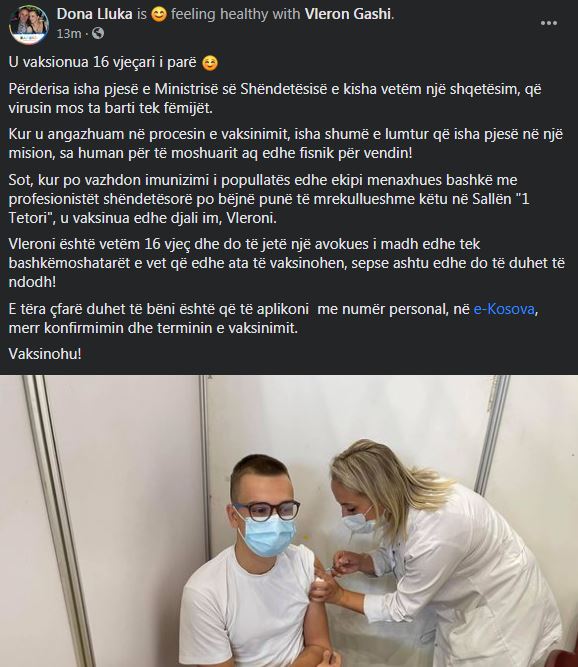Viewport: 578px width, 667px height.
Task: Click the 13m post timestamp
Action: pyautogui.click(x=69, y=33)
